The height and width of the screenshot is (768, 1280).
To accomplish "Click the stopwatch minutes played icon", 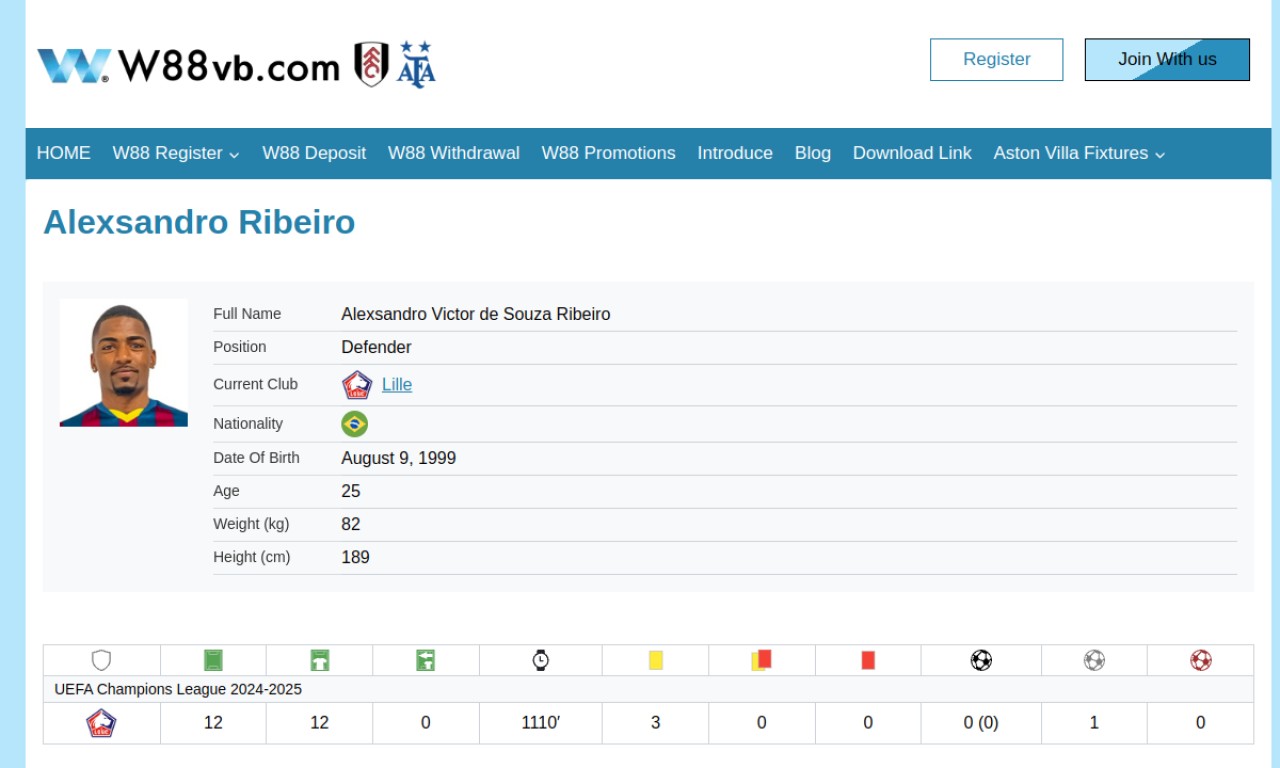I will click(540, 660).
